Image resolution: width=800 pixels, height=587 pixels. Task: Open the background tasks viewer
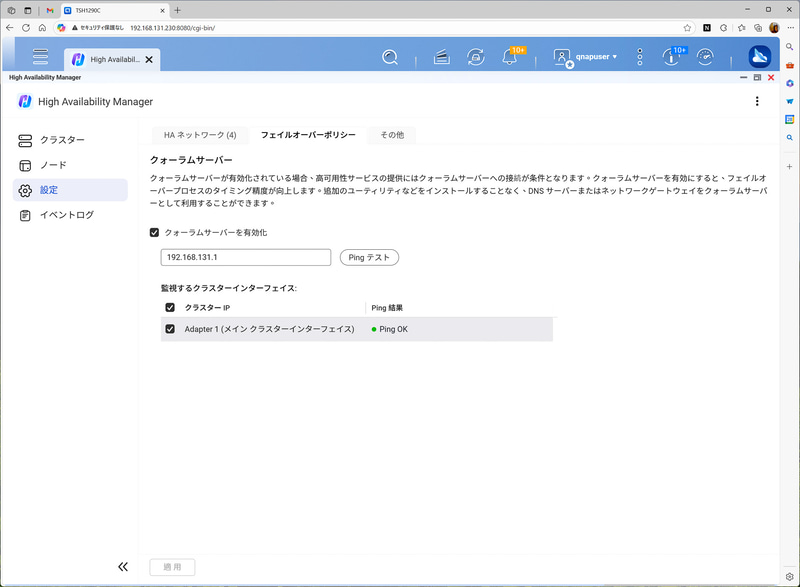(x=440, y=57)
